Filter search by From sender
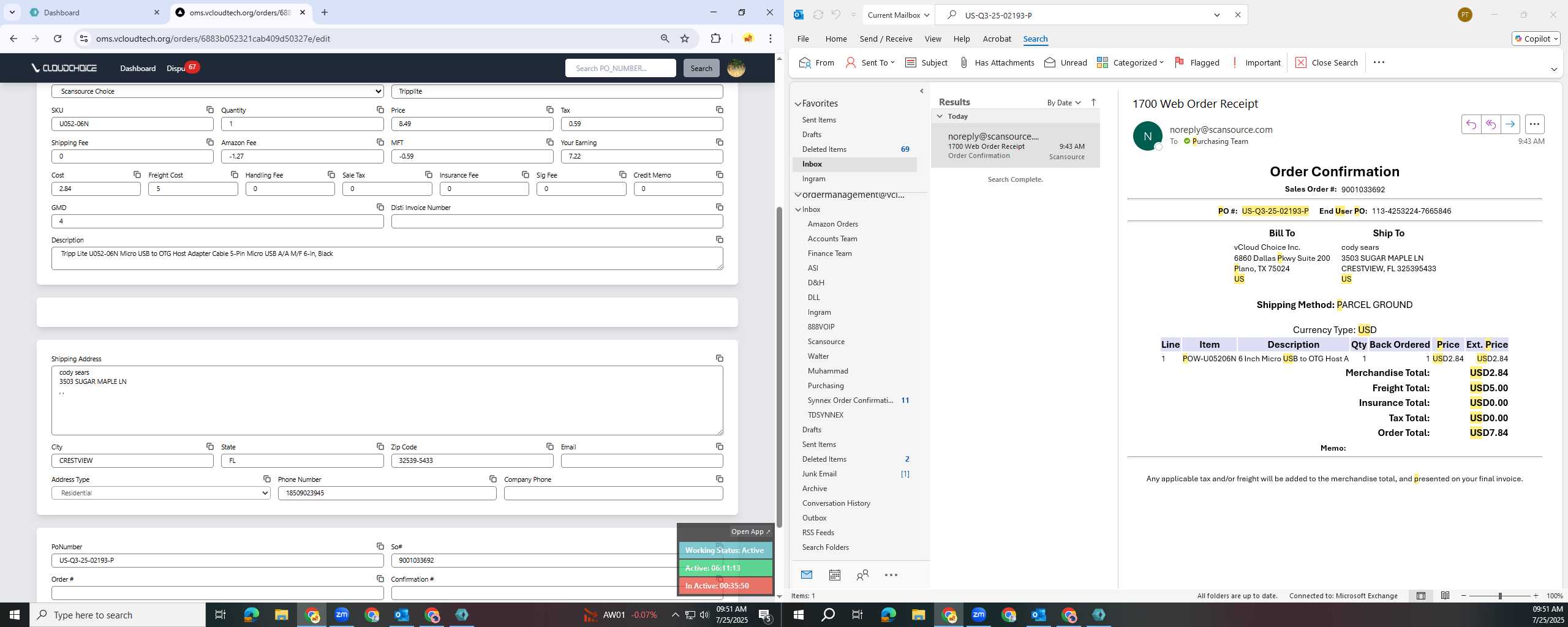The width and height of the screenshot is (1568, 627). tap(816, 62)
